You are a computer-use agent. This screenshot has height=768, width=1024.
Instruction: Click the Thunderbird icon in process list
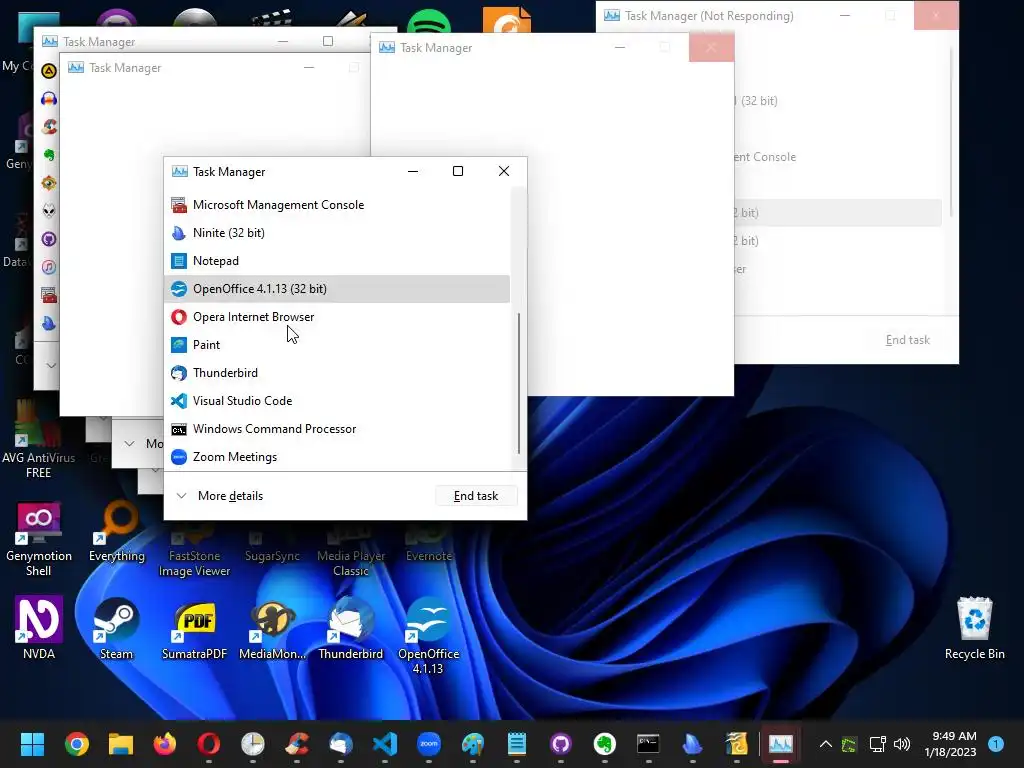pyautogui.click(x=179, y=373)
